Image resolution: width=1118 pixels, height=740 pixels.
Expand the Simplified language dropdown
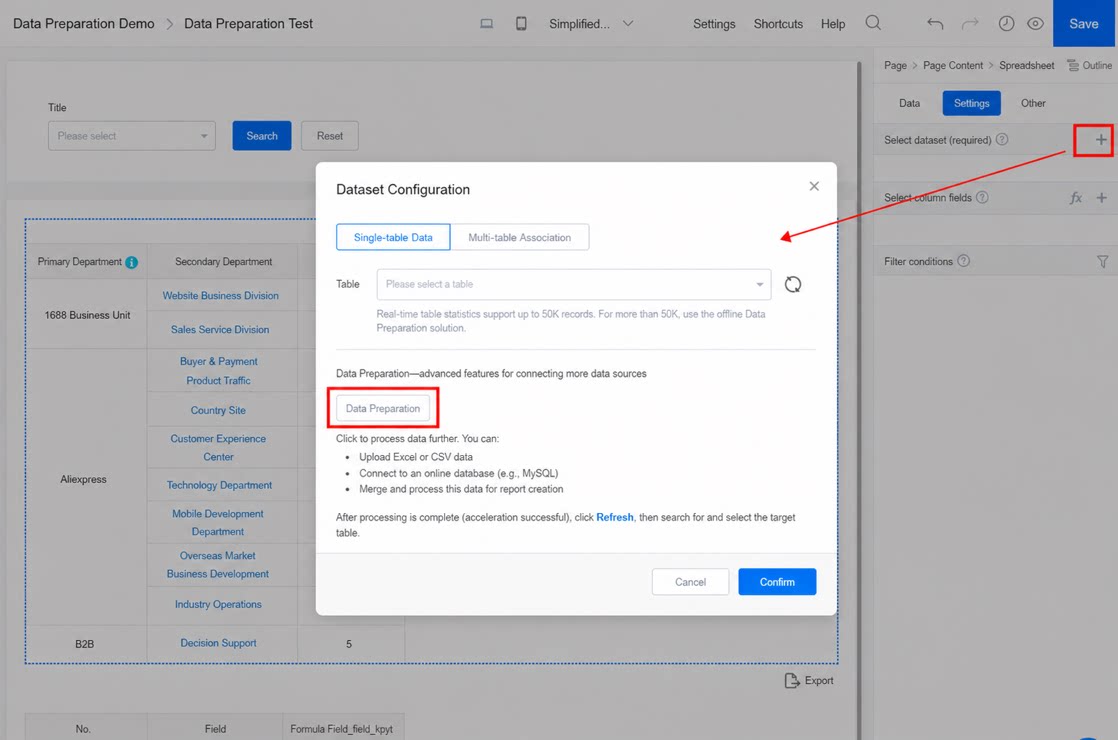point(591,24)
